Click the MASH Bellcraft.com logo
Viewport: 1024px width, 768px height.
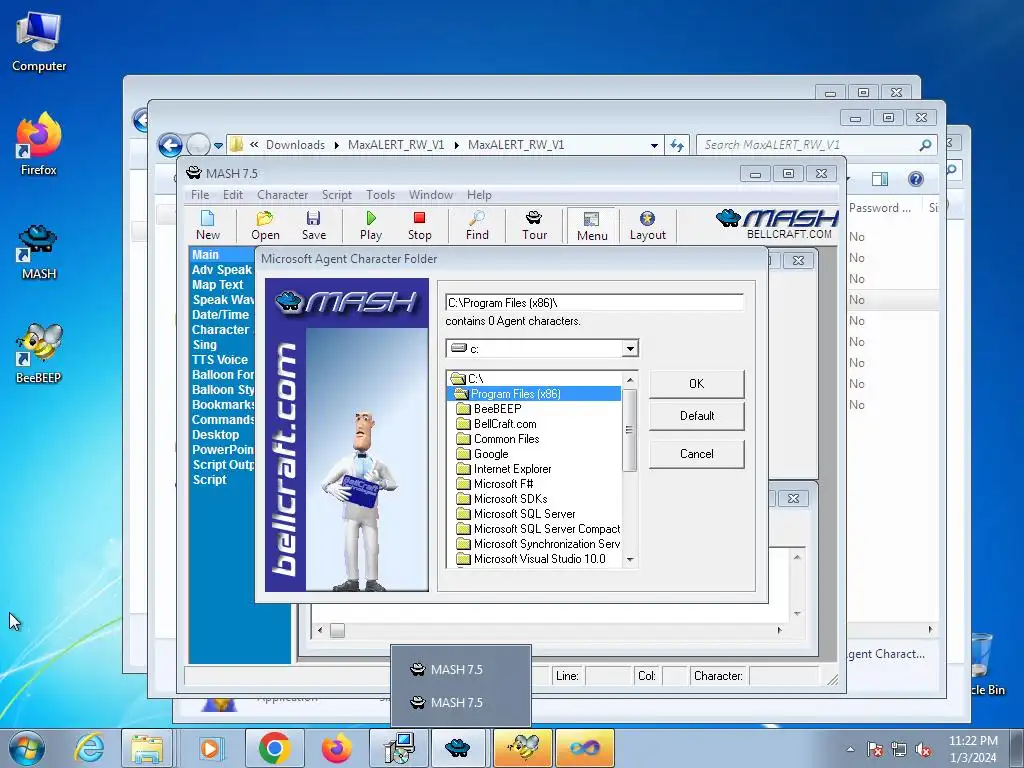(x=776, y=224)
